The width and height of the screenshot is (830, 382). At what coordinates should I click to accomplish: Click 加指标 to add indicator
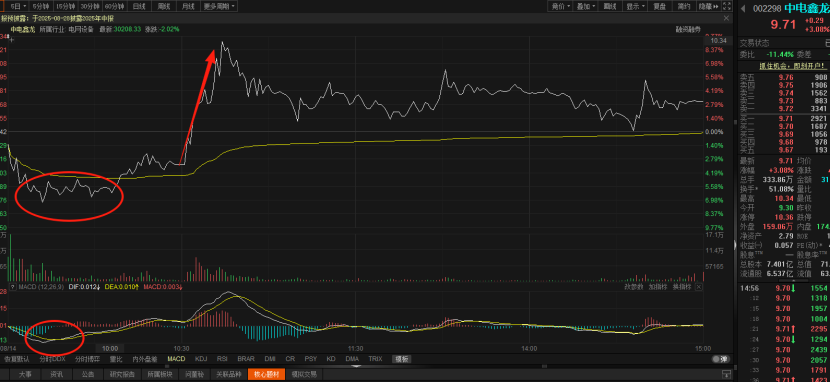657,287
